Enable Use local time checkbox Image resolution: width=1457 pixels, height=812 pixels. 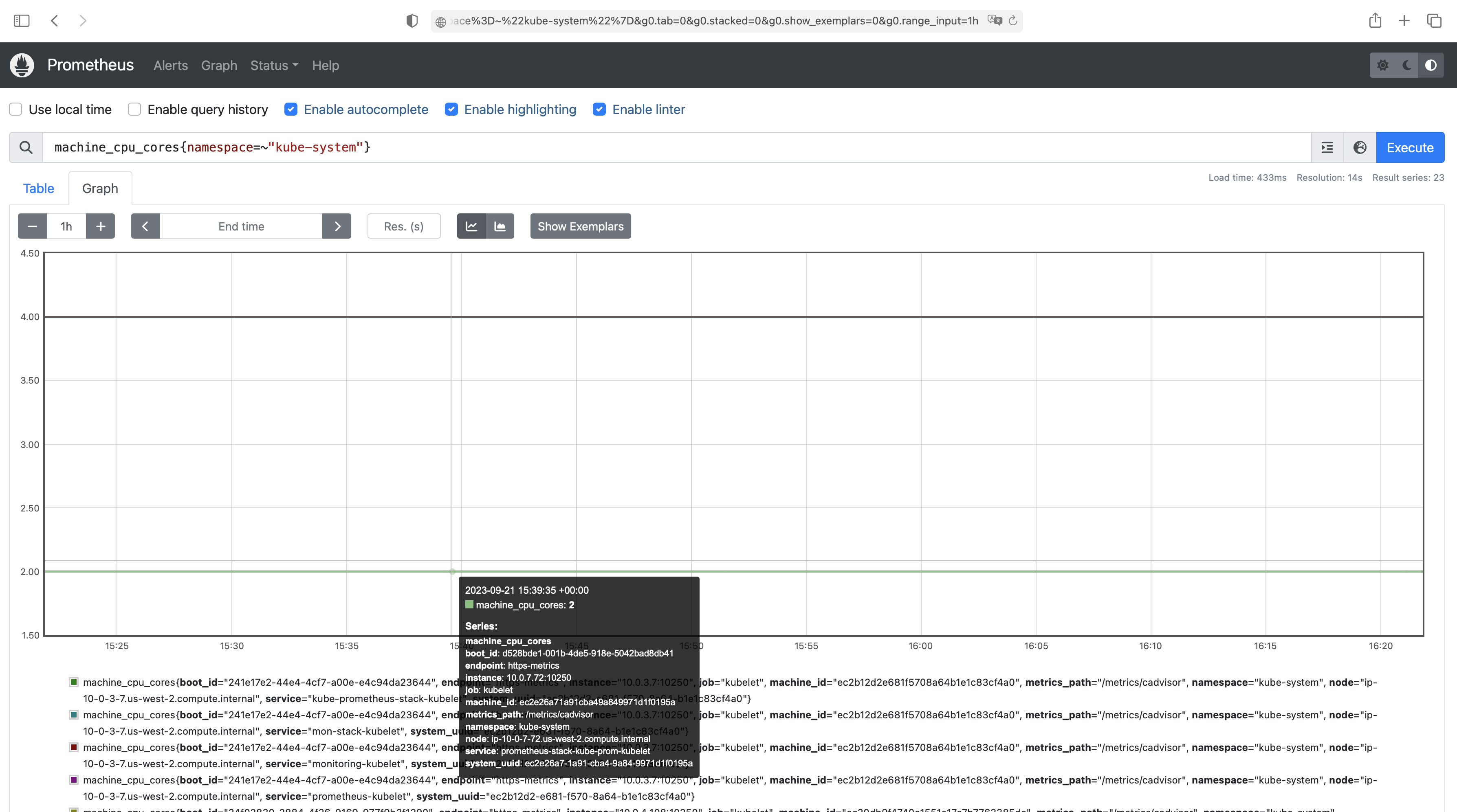(16, 109)
